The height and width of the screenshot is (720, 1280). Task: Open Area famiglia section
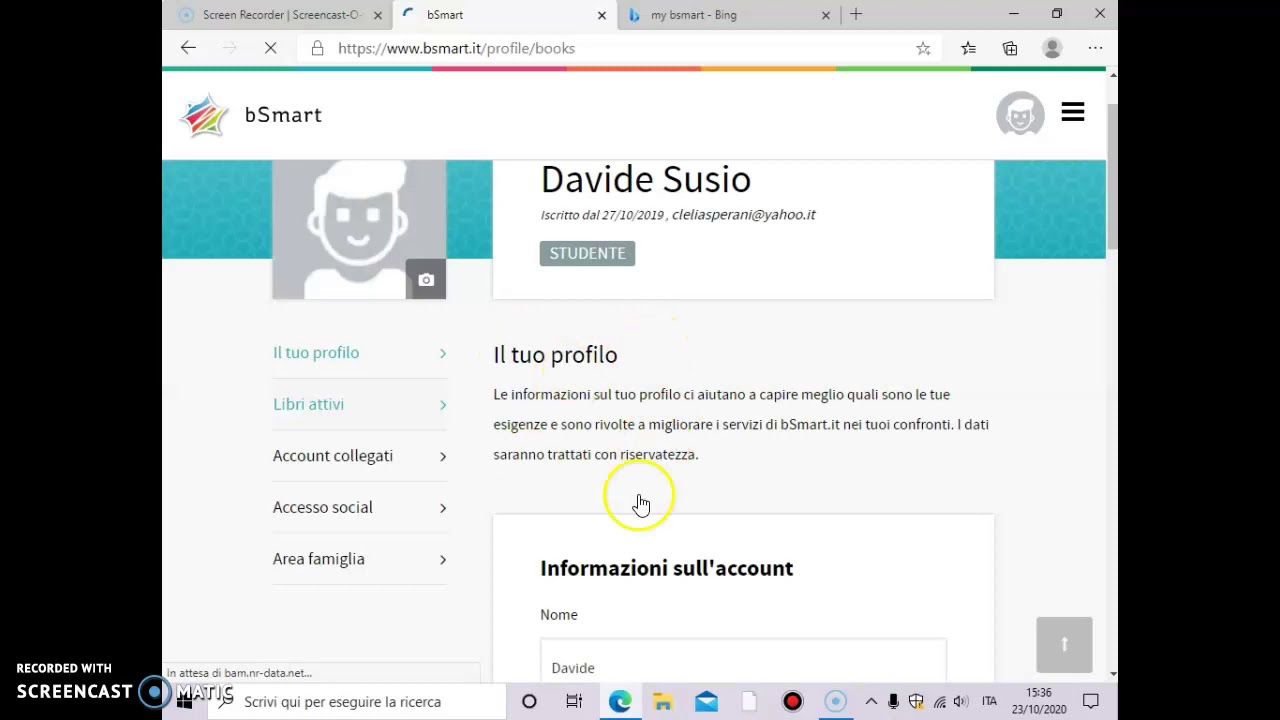tap(319, 559)
